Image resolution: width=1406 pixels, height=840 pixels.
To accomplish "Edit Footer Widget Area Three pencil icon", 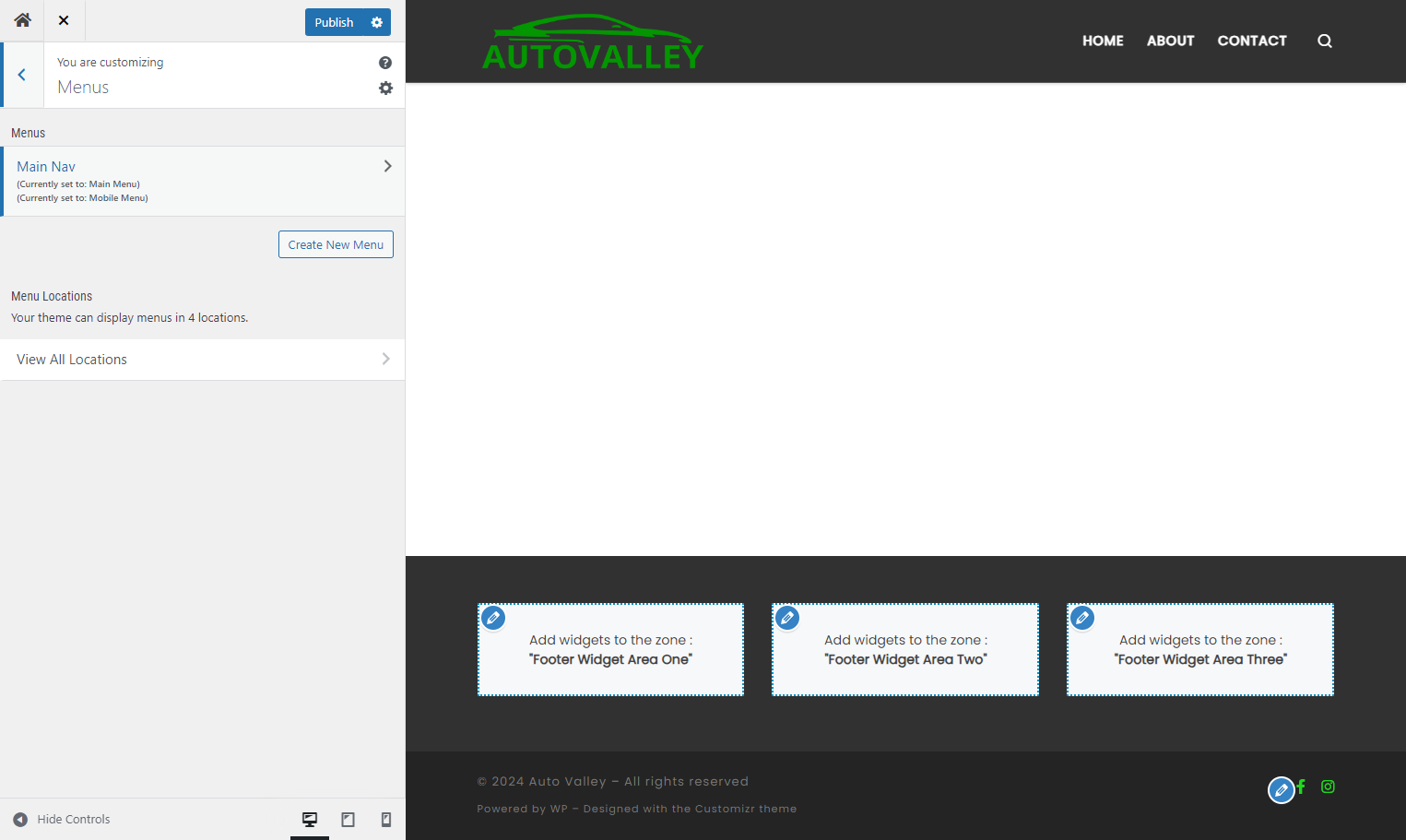I will coord(1082,618).
